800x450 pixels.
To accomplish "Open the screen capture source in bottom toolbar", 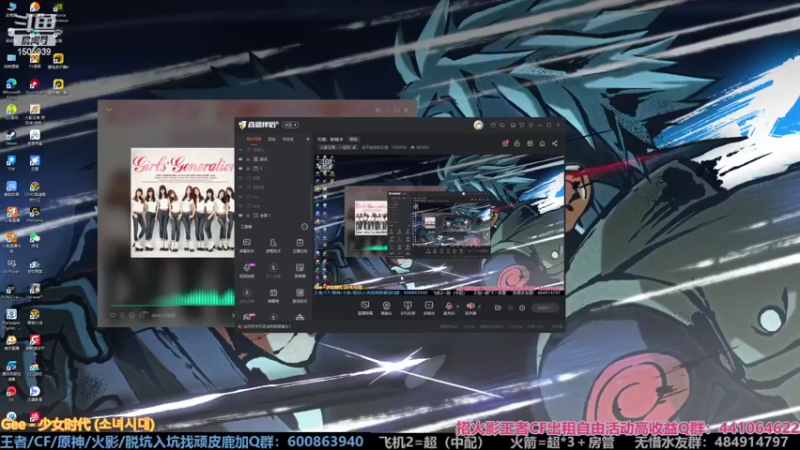I will pyautogui.click(x=365, y=307).
